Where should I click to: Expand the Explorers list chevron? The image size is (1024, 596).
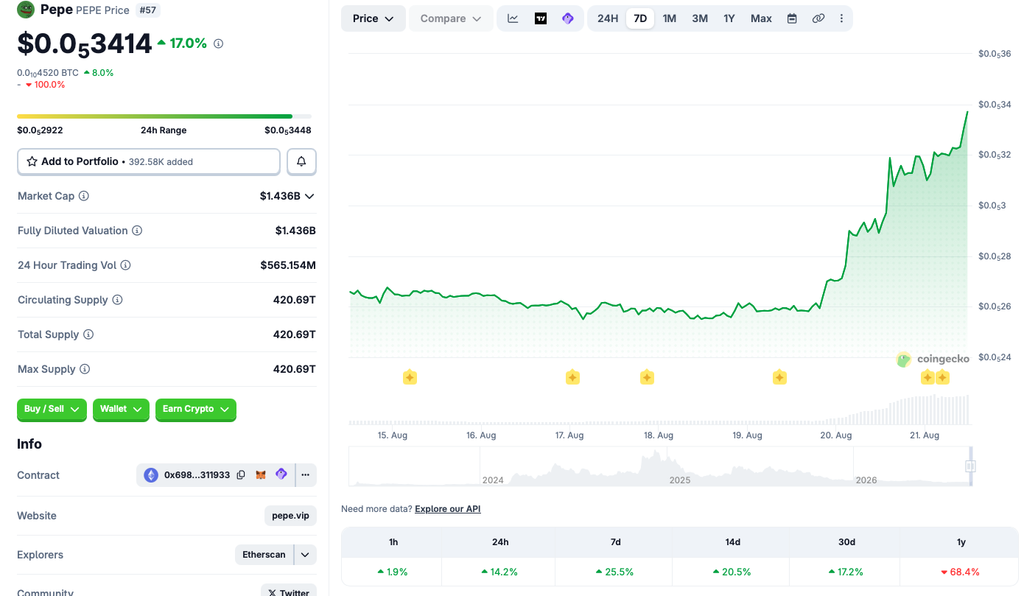click(x=305, y=554)
